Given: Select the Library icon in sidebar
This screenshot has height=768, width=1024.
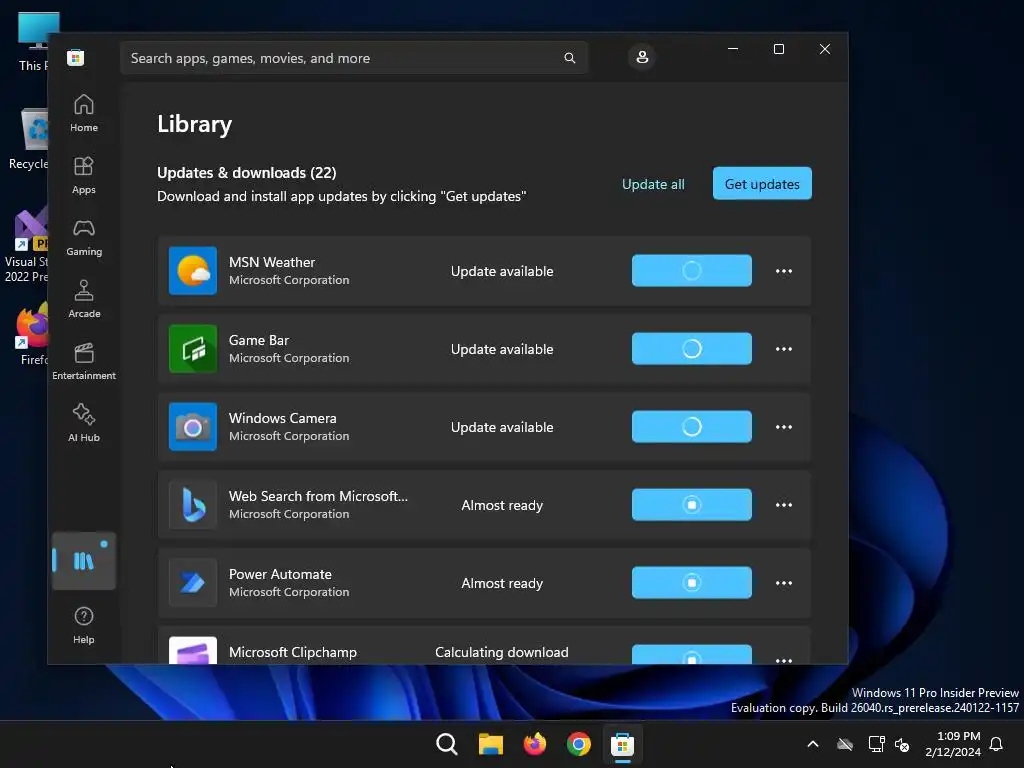Looking at the screenshot, I should pyautogui.click(x=84, y=561).
